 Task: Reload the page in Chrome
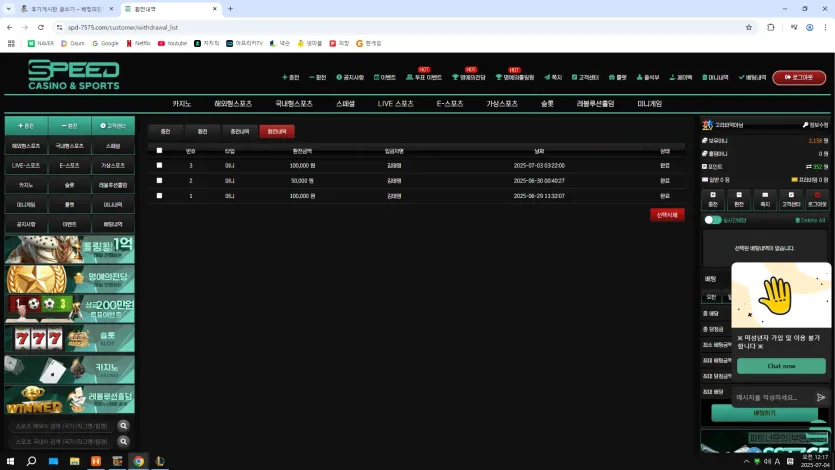(40, 27)
